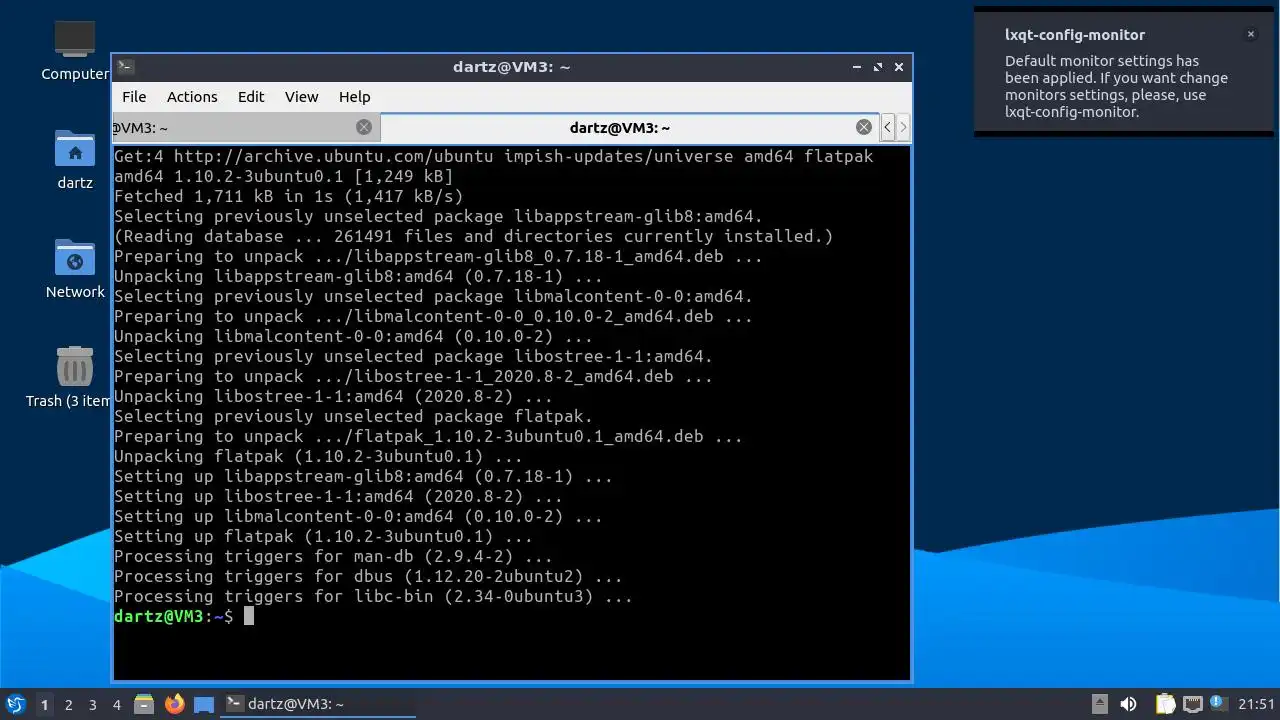The width and height of the screenshot is (1280, 720).
Task: Open the clipboard manager tray icon
Action: coord(1166,704)
